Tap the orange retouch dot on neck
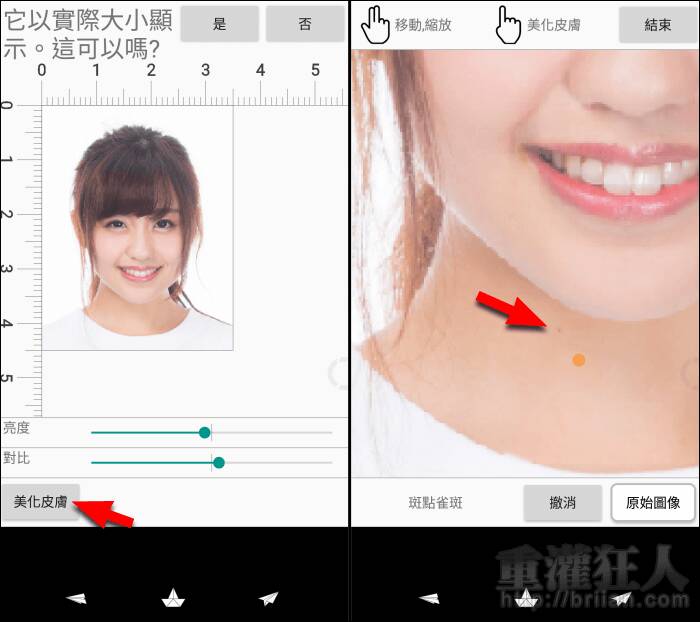 (x=579, y=360)
